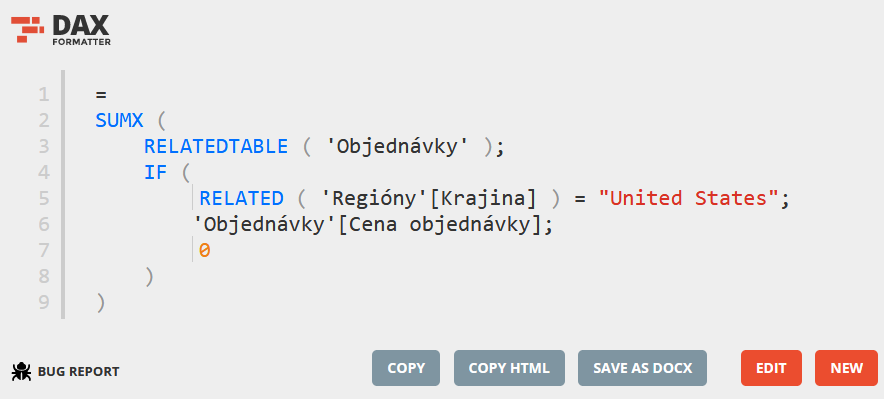Viewport: 884px width, 399px height.
Task: Start a new formula with NEW button
Action: tap(846, 368)
